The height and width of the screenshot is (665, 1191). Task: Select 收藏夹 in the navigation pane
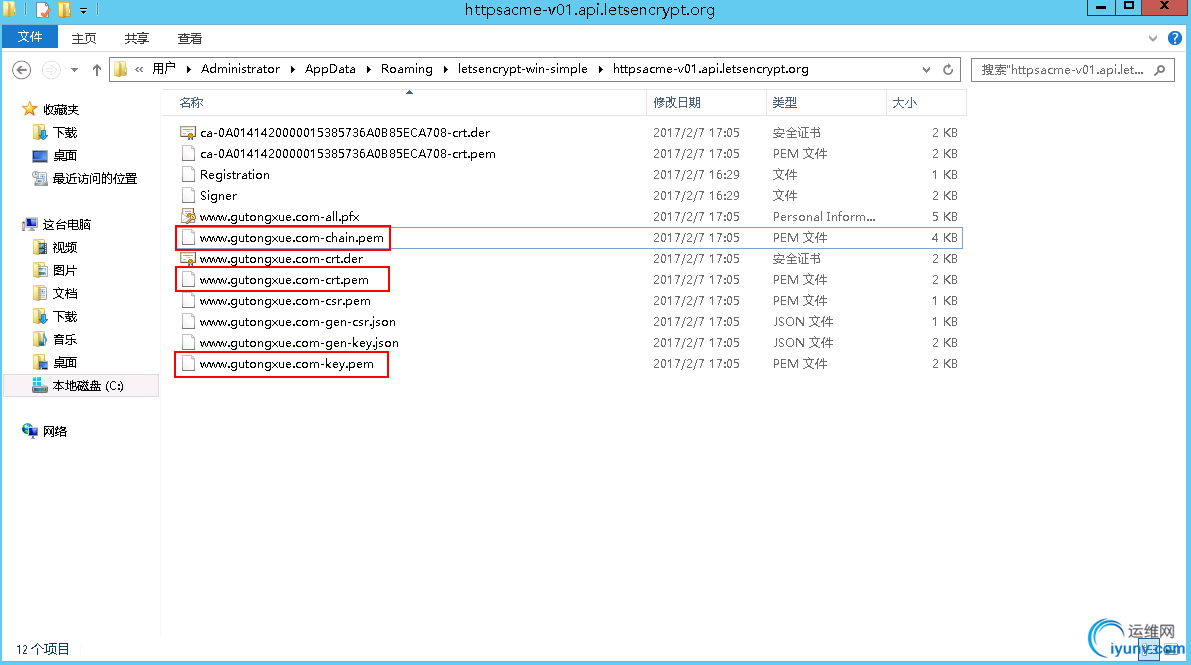point(61,109)
